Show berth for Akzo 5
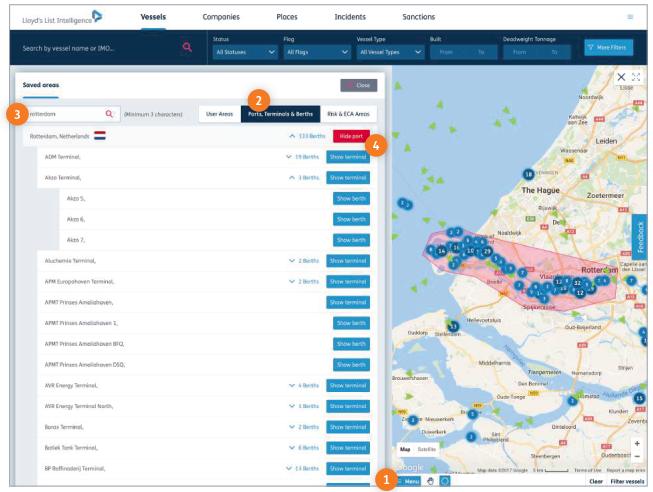The width and height of the screenshot is (653, 492). [x=351, y=199]
